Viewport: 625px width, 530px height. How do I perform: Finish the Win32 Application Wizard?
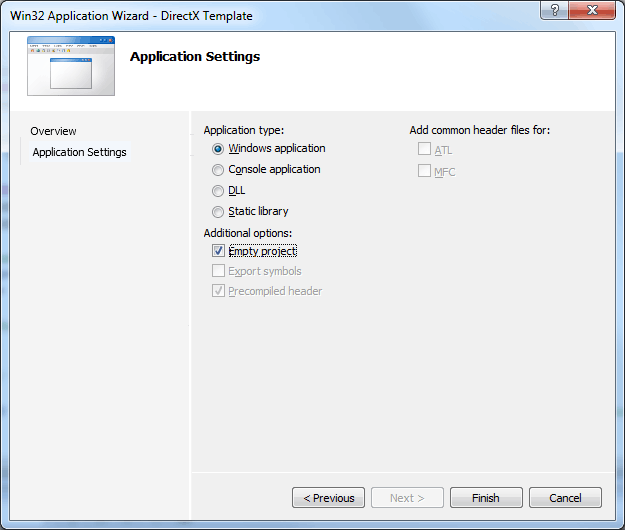[486, 498]
